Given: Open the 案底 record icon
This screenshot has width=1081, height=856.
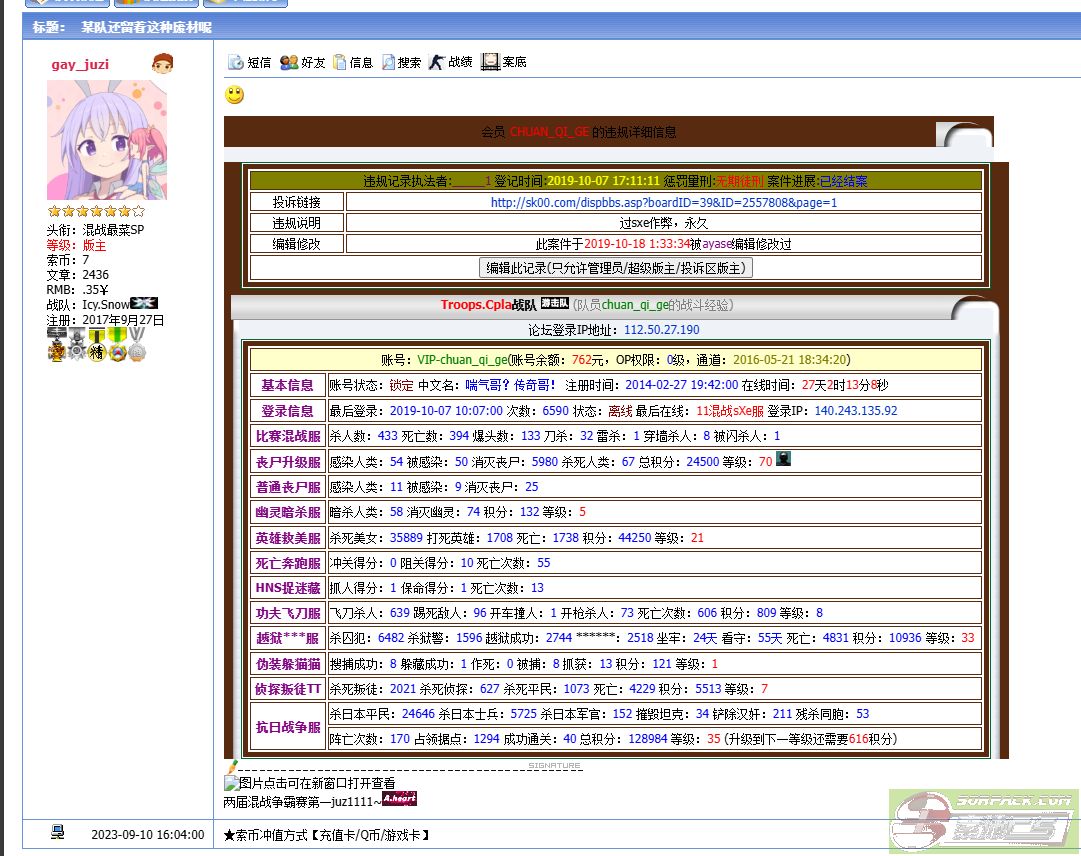Looking at the screenshot, I should tap(490, 62).
